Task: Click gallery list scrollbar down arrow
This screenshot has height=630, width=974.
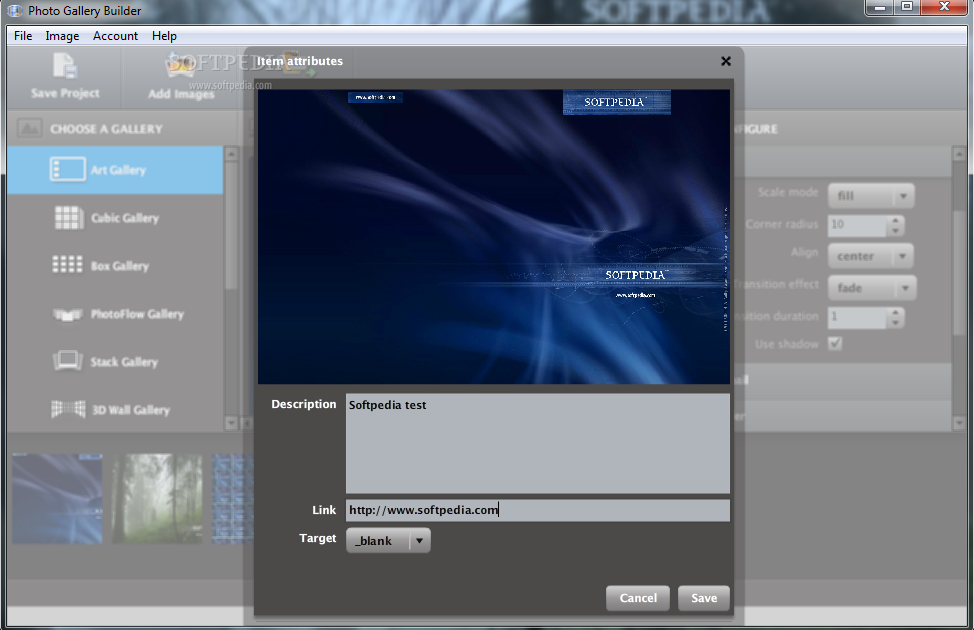Action: pos(231,423)
